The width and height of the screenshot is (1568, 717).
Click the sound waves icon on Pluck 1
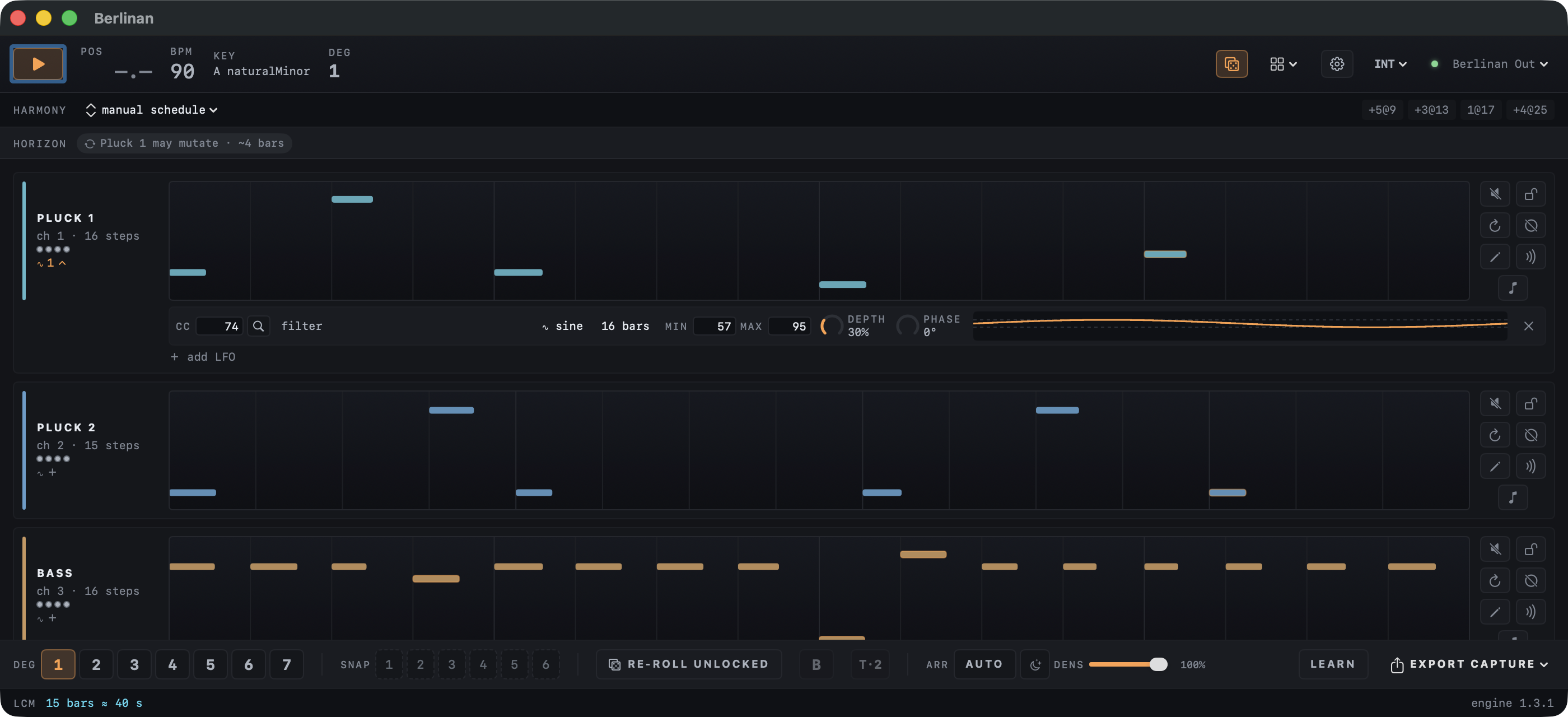click(x=1530, y=257)
